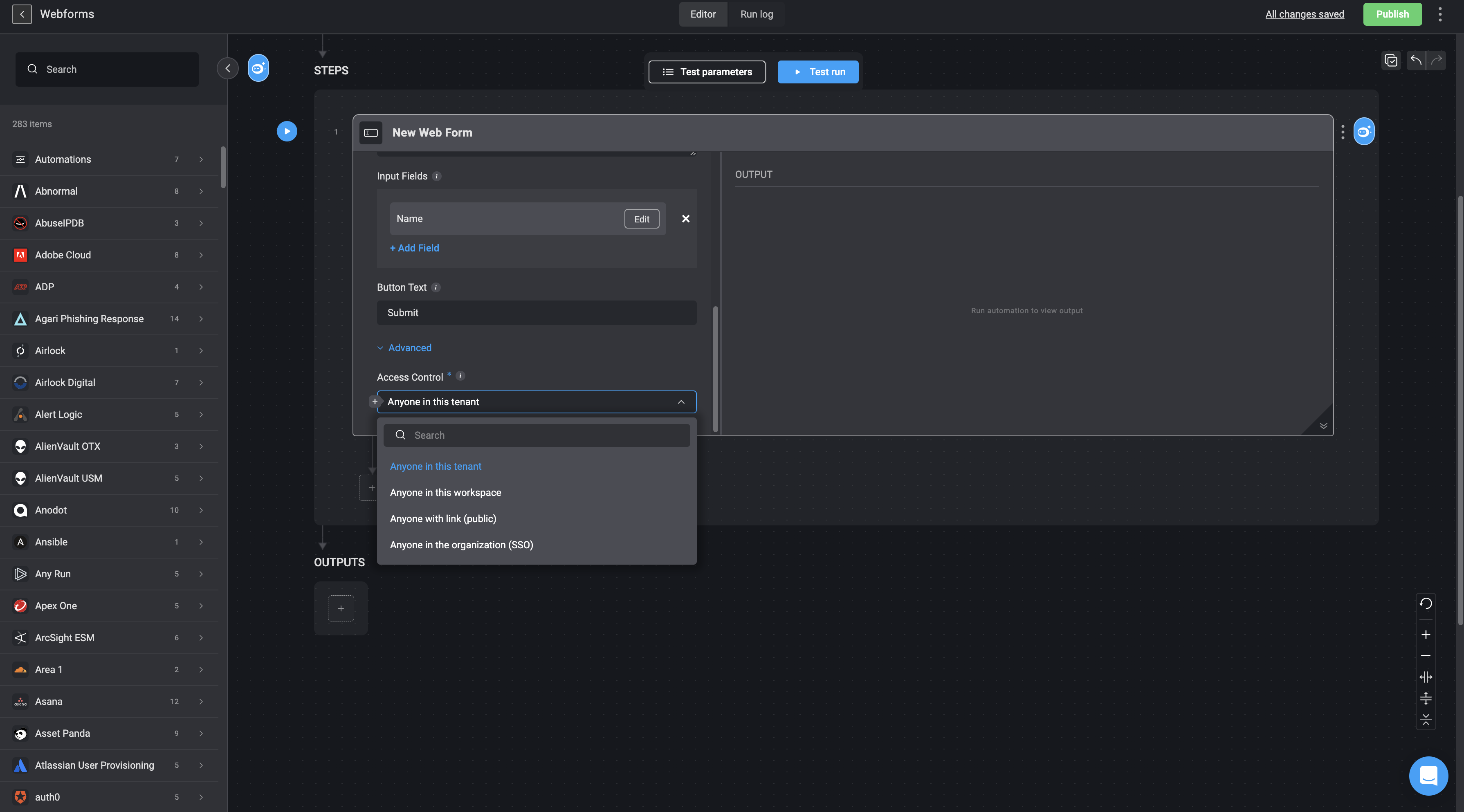Image resolution: width=1464 pixels, height=812 pixels.
Task: Open the Apex One integration
Action: click(109, 606)
